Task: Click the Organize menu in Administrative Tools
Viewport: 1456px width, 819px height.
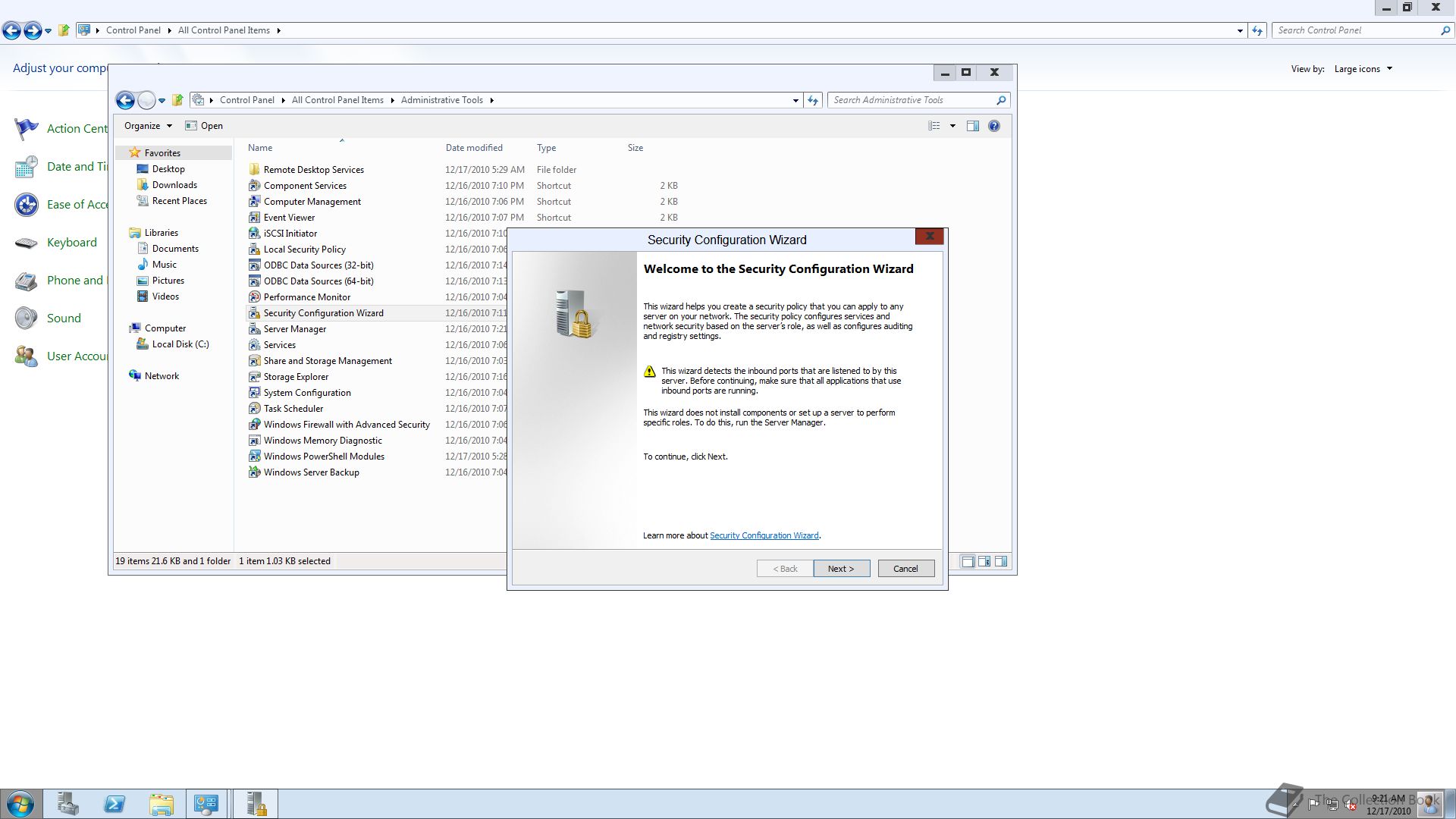Action: pos(148,126)
